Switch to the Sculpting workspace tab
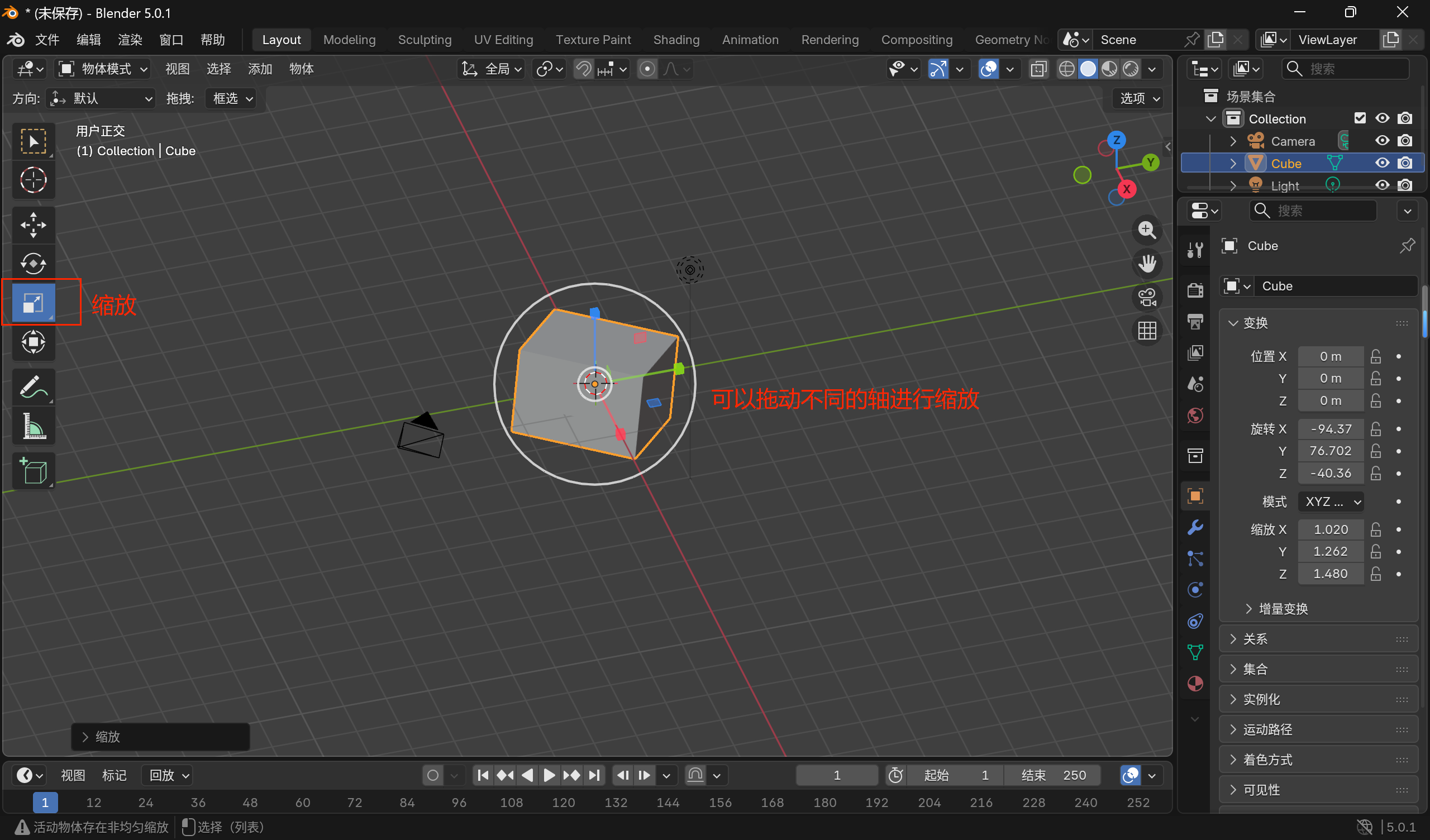 425,40
